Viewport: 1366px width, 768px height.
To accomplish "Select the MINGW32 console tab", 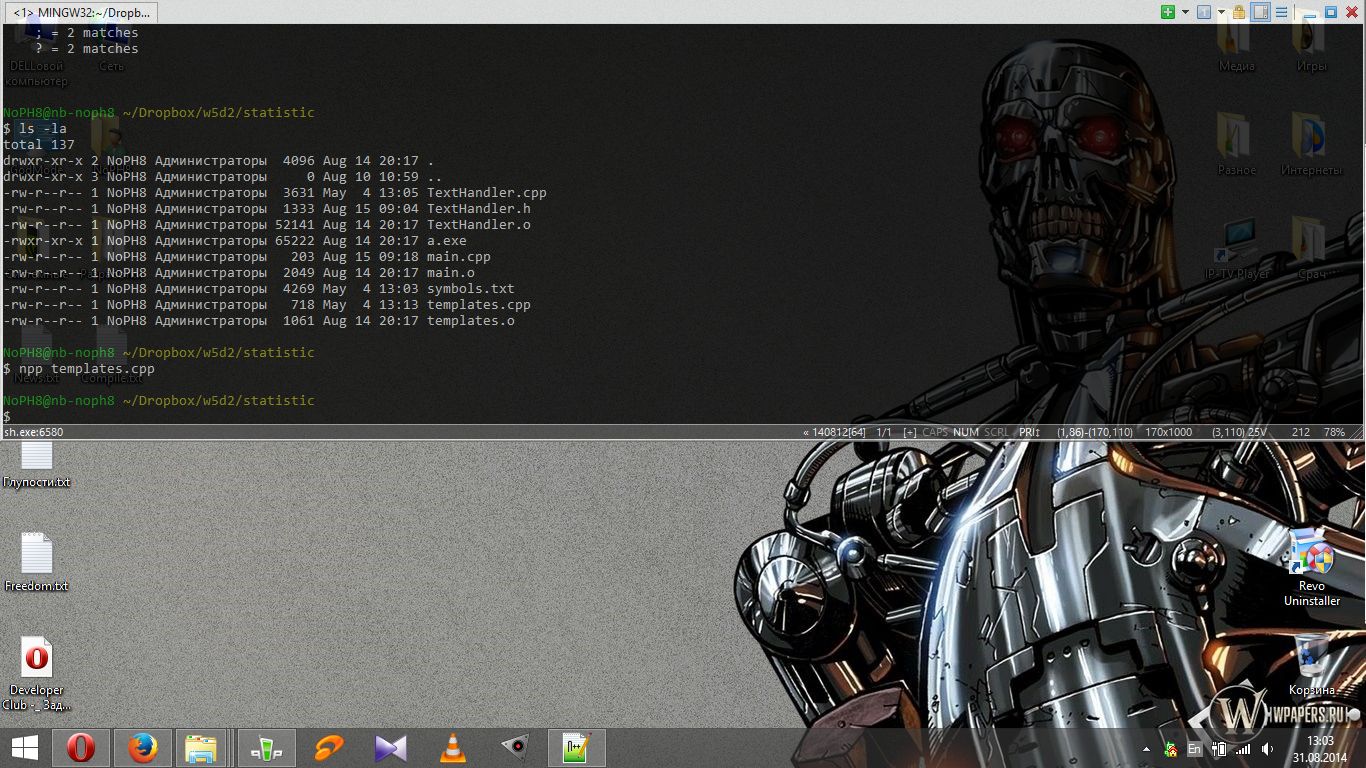I will point(80,13).
